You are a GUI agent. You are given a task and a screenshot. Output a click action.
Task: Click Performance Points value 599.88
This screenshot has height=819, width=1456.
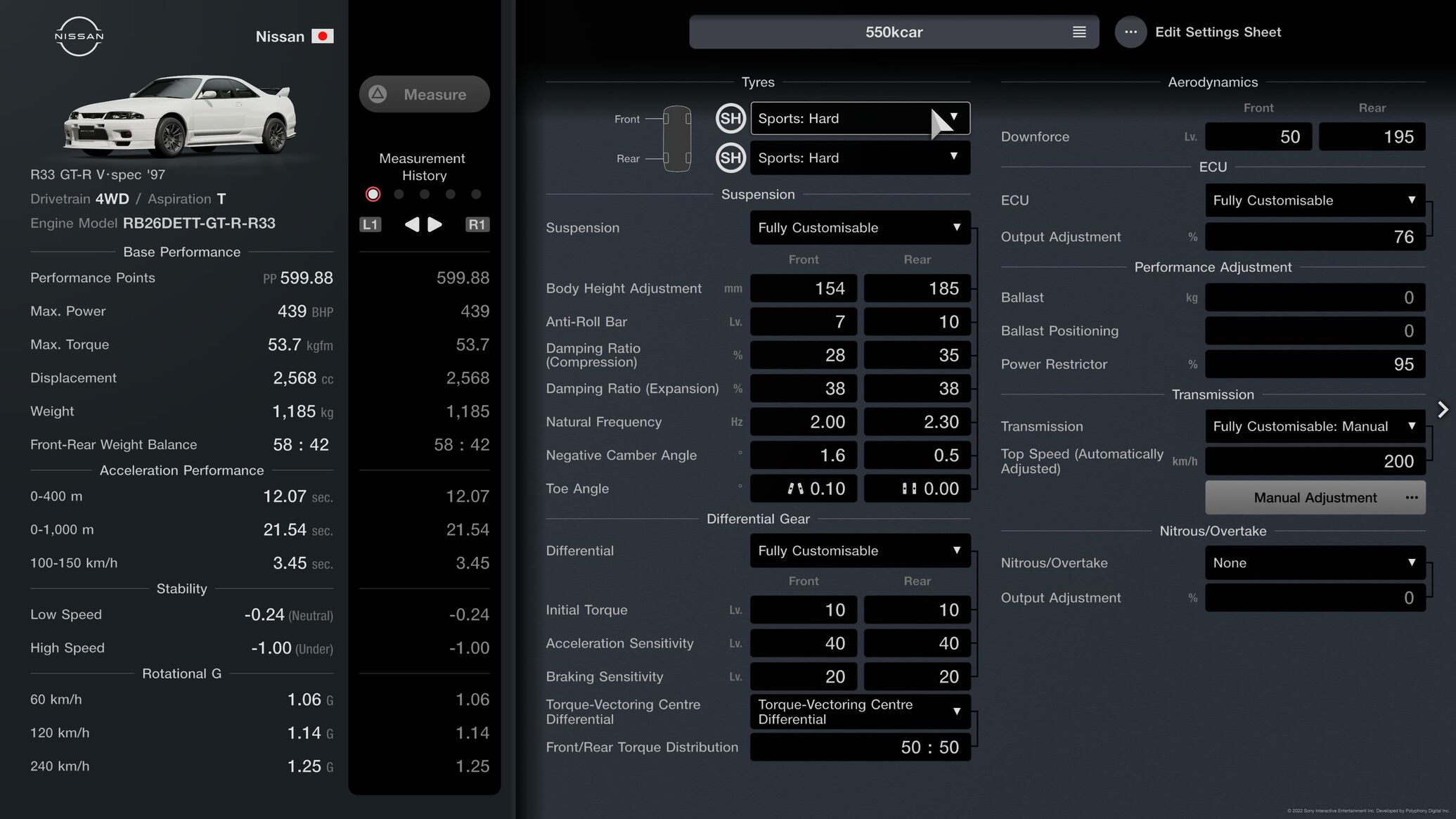pos(307,278)
